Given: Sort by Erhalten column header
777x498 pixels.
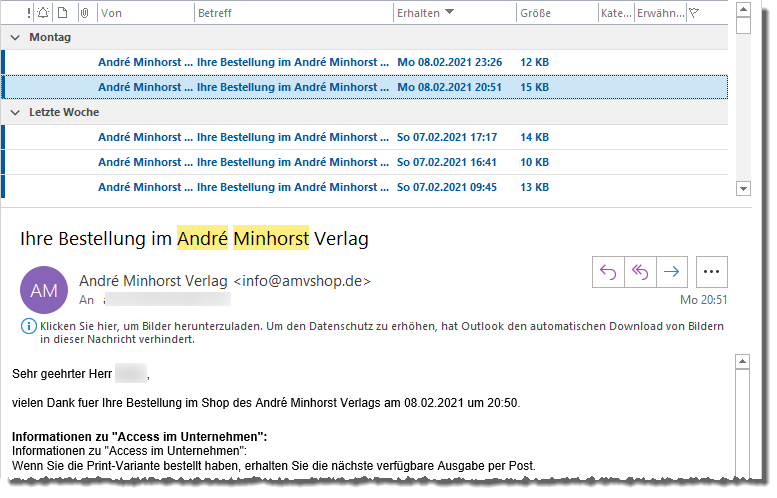Looking at the screenshot, I should [x=455, y=13].
